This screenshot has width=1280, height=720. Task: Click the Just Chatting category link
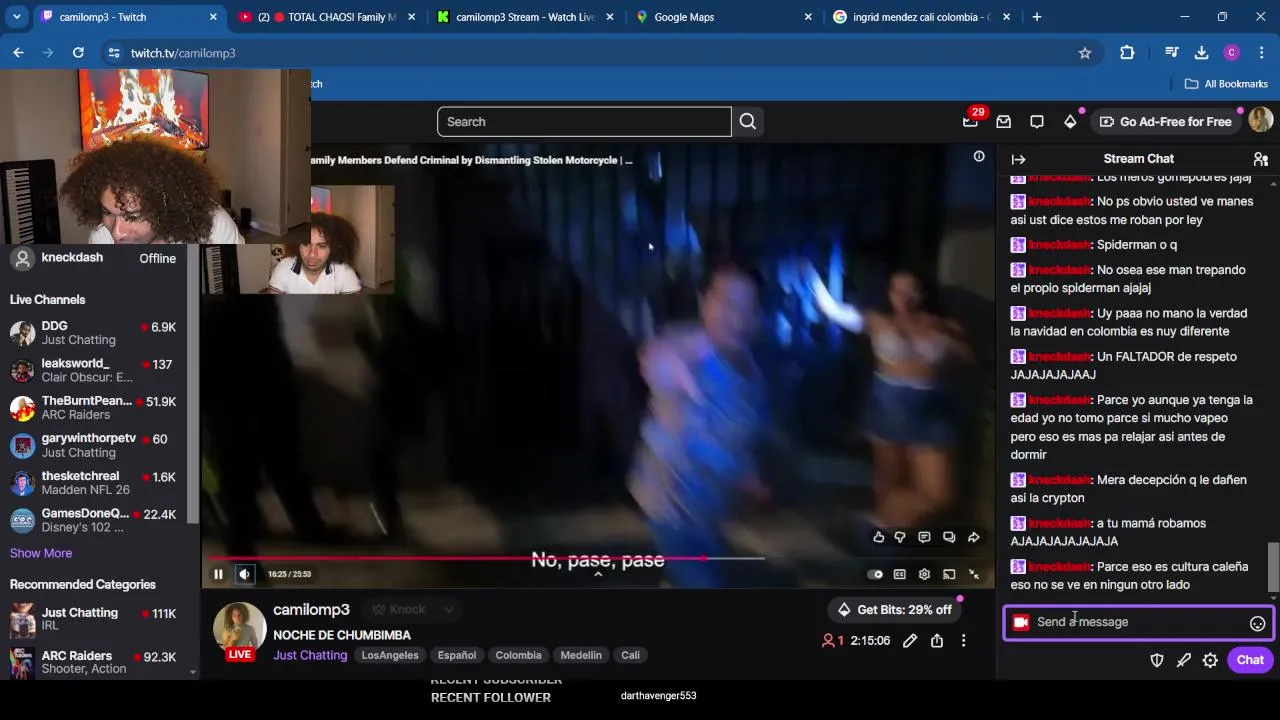click(310, 655)
